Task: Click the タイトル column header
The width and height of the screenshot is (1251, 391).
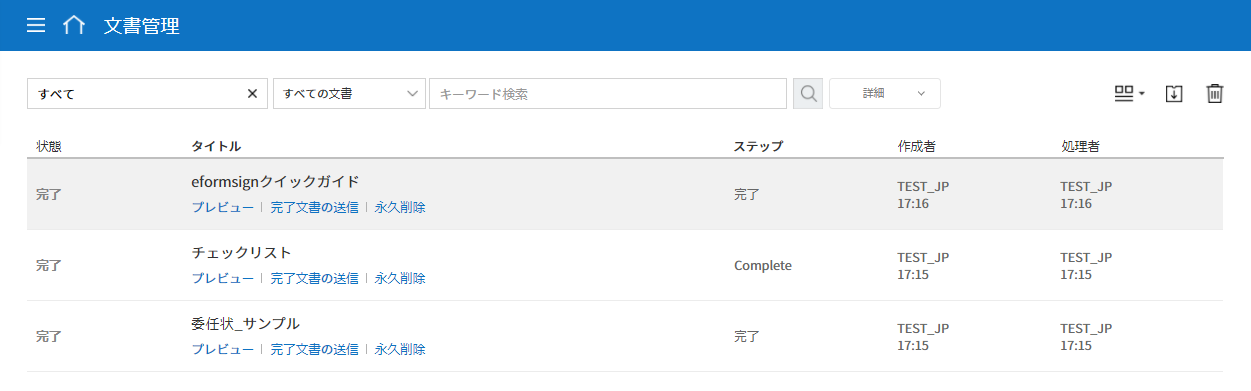Action: 216,146
